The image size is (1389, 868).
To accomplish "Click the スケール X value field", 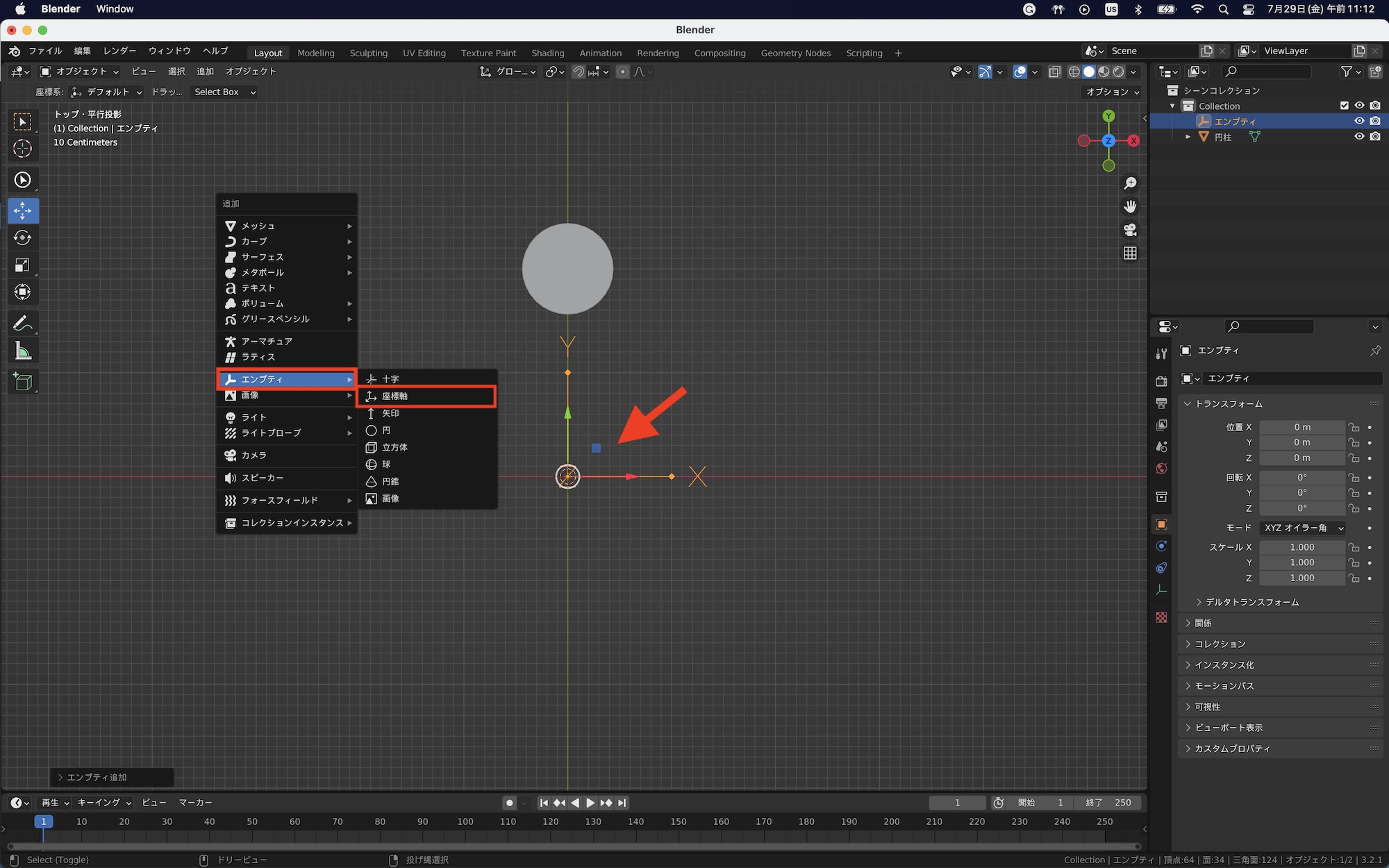I will pyautogui.click(x=1301, y=547).
